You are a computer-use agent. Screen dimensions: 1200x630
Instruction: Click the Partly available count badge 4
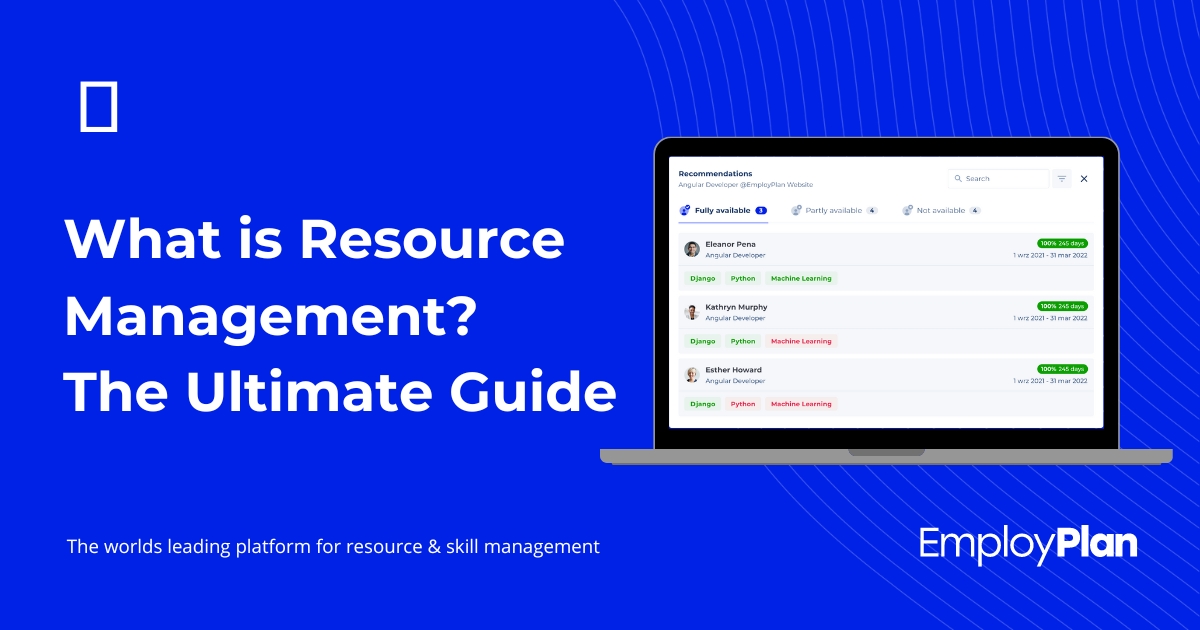click(872, 211)
